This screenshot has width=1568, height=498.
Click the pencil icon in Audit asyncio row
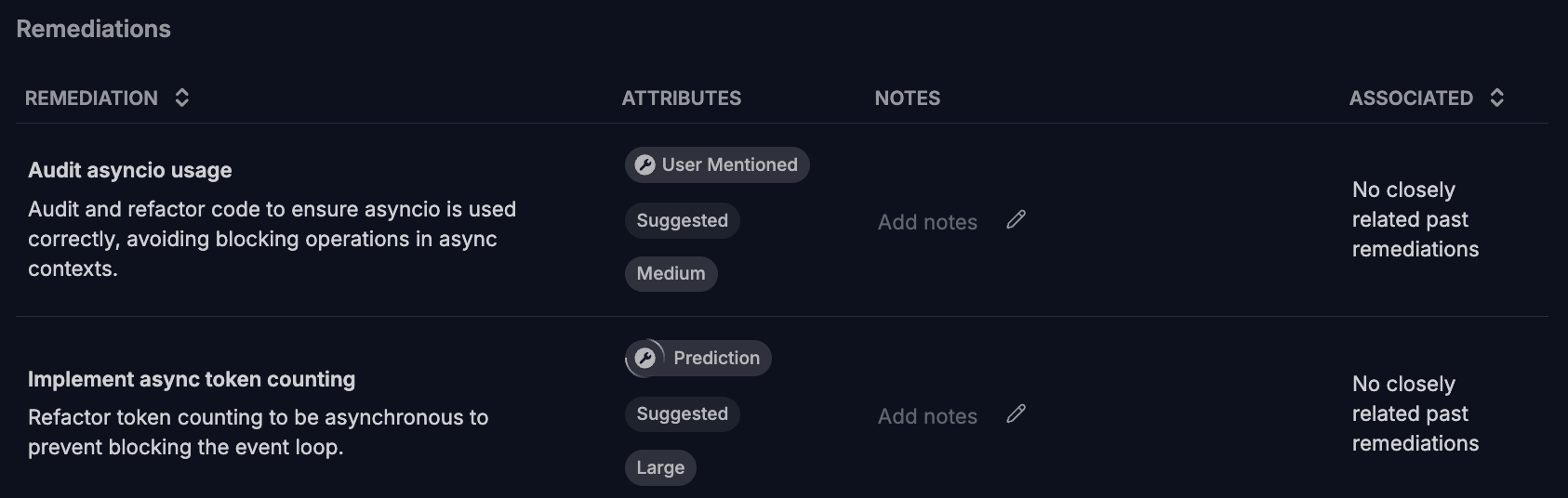pos(1016,220)
